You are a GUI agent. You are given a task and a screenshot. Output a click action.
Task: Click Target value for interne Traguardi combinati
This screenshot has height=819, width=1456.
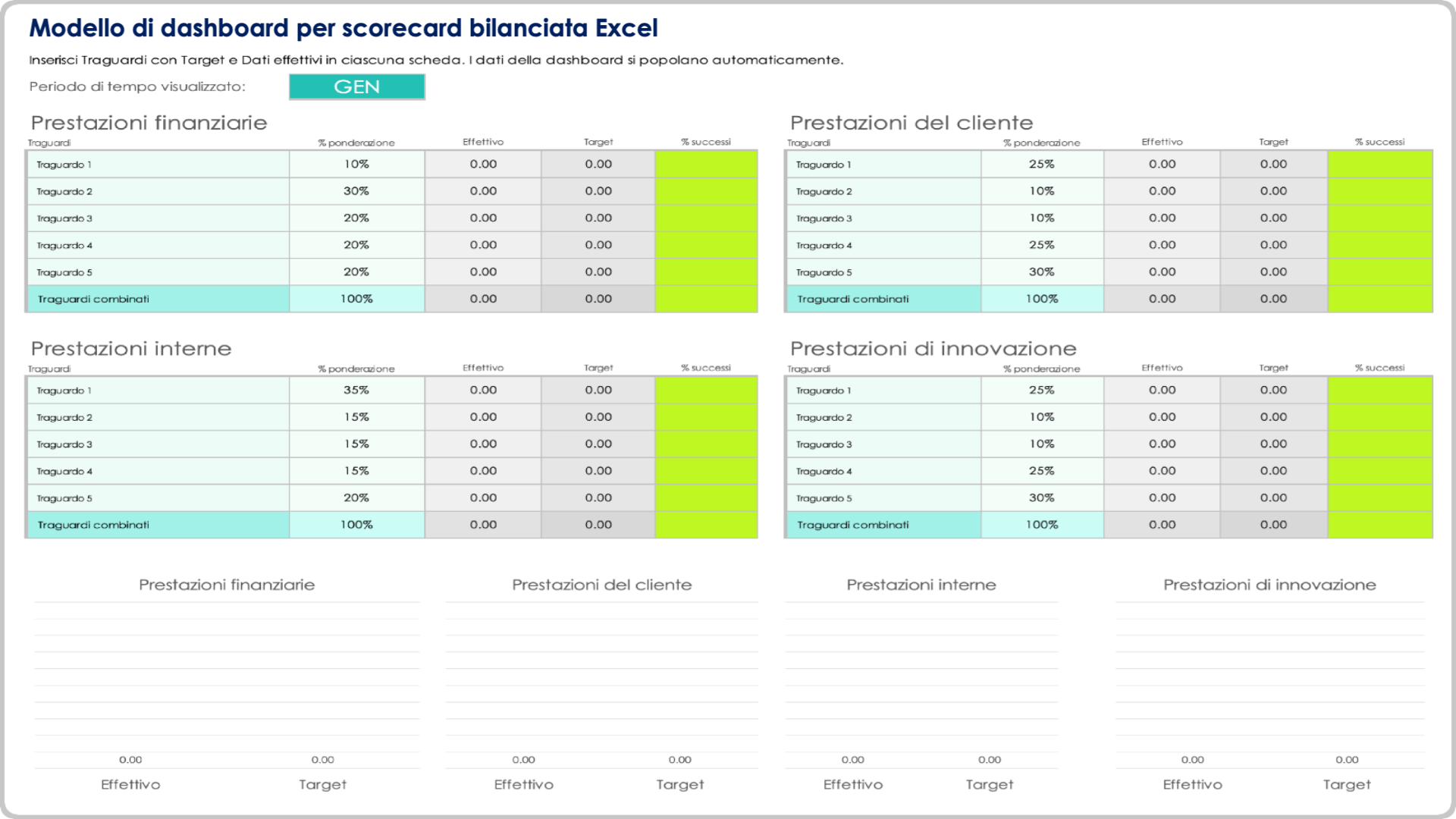[x=598, y=525]
